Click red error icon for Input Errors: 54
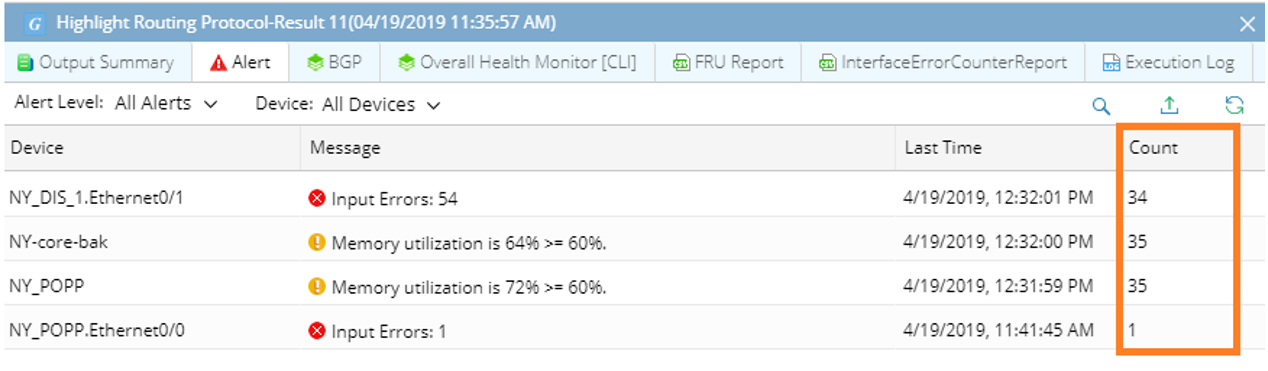This screenshot has height=371, width=1268. coord(317,198)
